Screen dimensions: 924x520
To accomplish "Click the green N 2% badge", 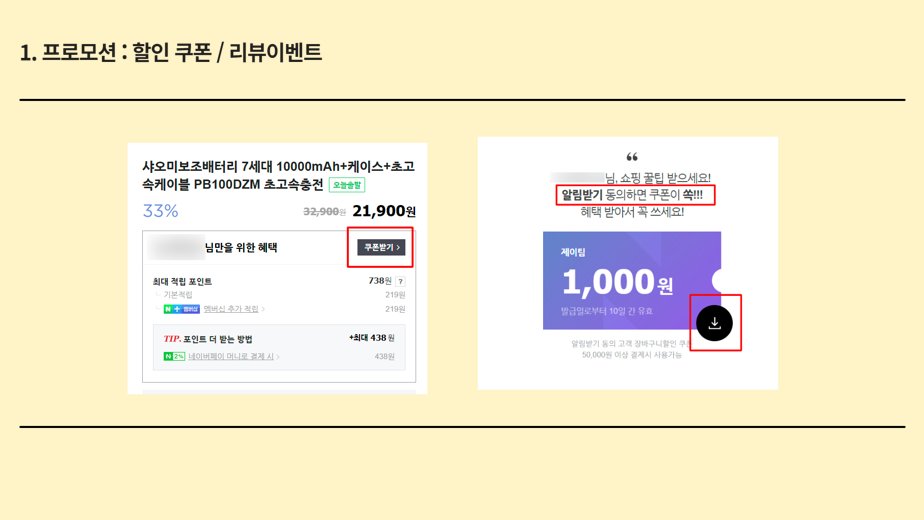I will tap(174, 356).
